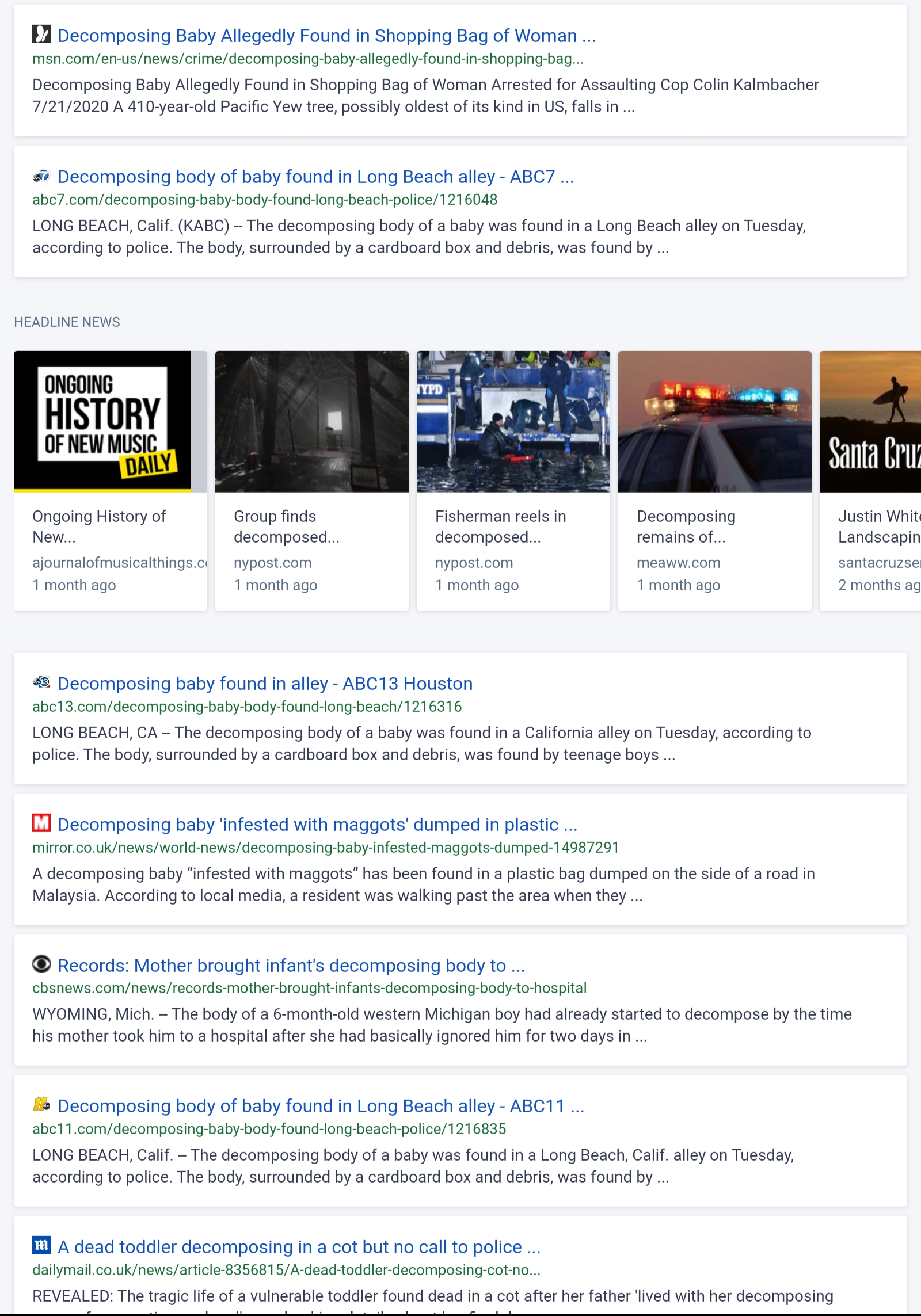The height and width of the screenshot is (1316, 921).
Task: Click 'Decomposing remains of...' headline
Action: click(686, 527)
